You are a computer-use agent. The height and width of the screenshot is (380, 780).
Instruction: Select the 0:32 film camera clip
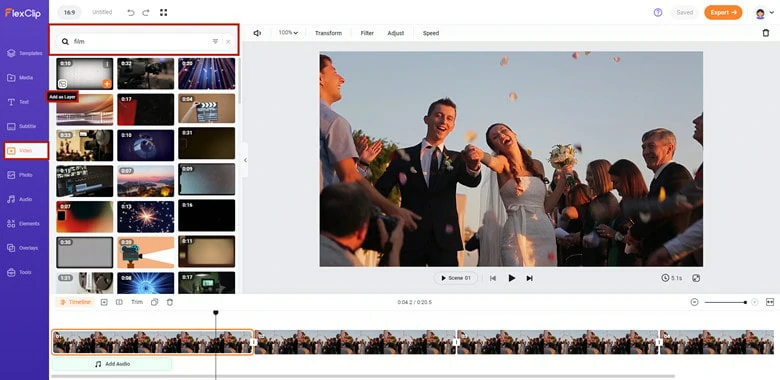click(x=146, y=74)
